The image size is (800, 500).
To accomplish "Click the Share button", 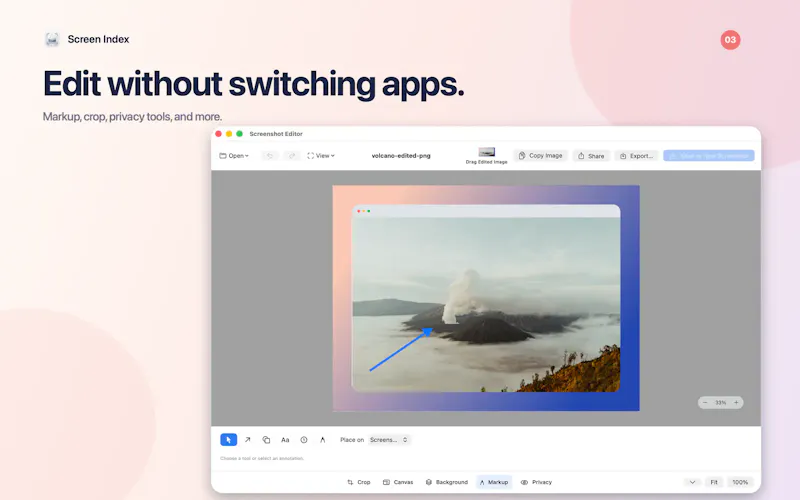I will (591, 156).
